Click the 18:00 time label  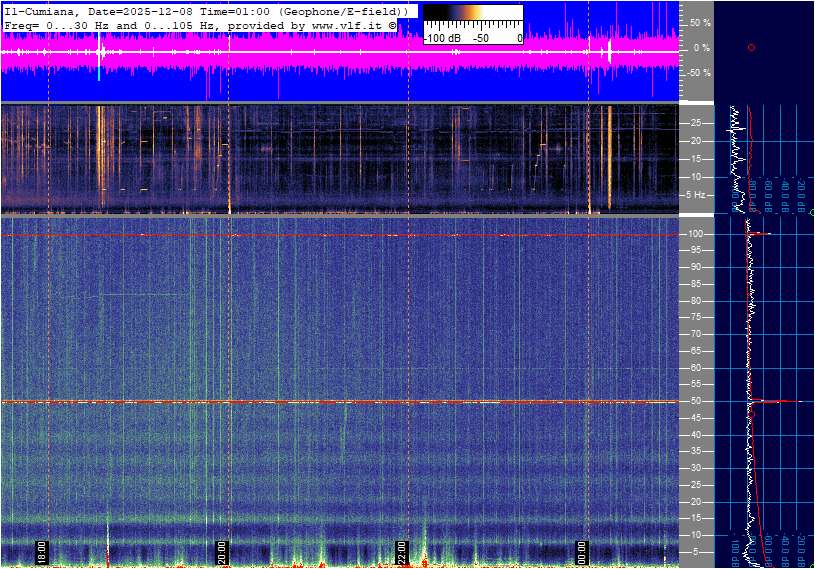[42, 552]
